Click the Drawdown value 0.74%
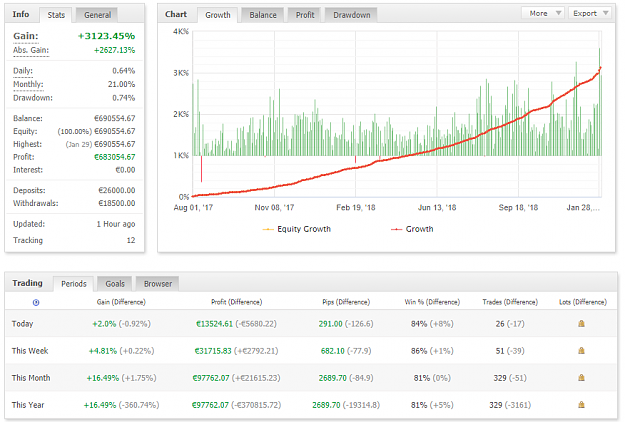The image size is (625, 422). click(x=124, y=98)
